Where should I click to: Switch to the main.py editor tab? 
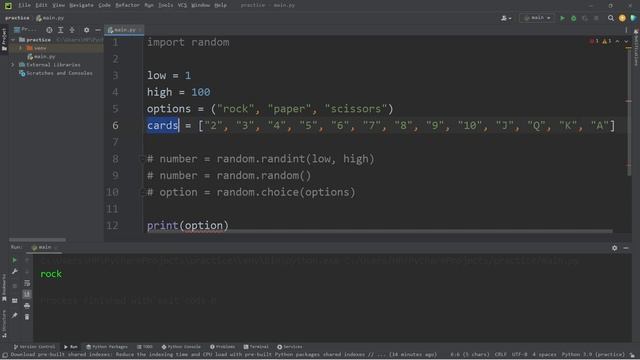click(124, 30)
